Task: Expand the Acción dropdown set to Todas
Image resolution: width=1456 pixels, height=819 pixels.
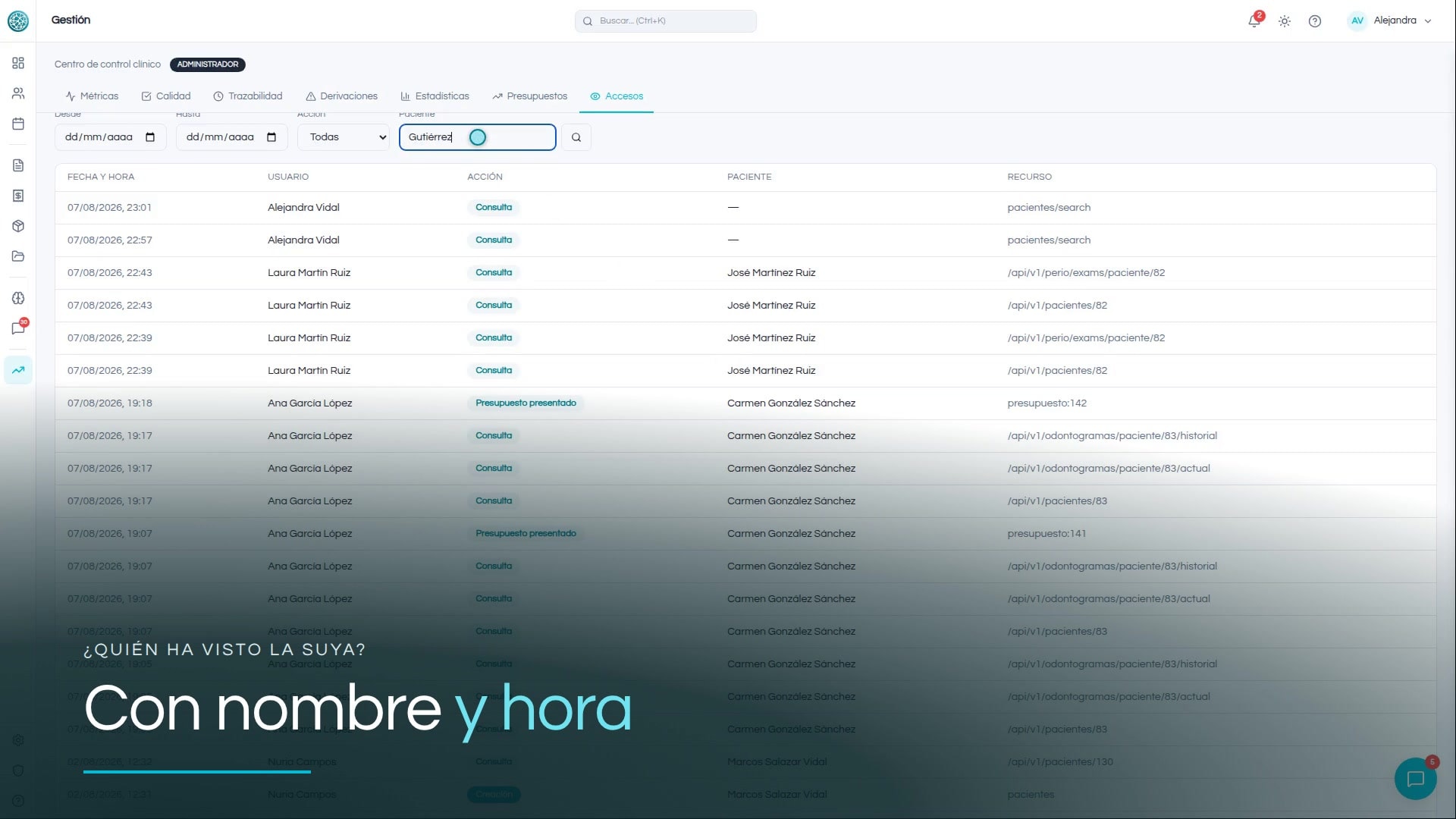Action: (x=344, y=137)
